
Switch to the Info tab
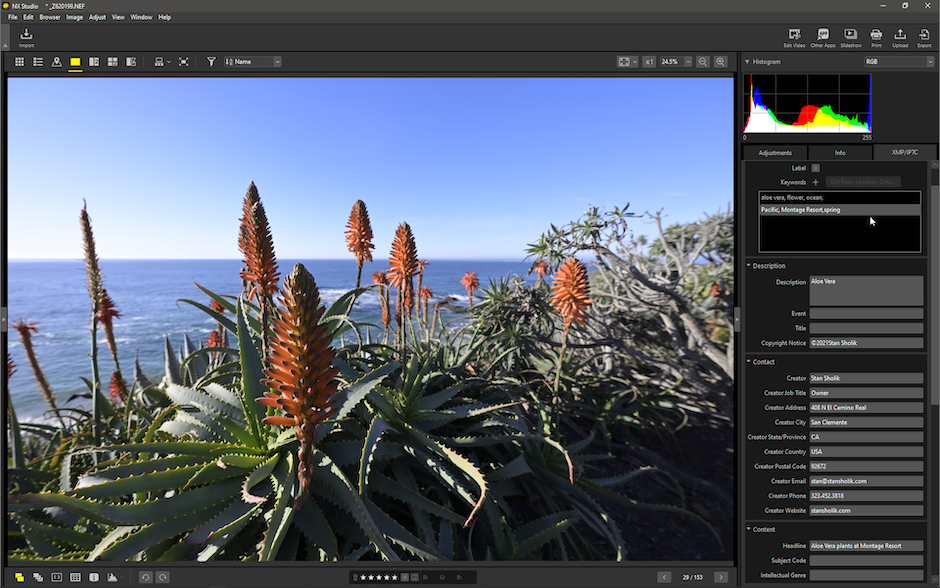[x=840, y=153]
